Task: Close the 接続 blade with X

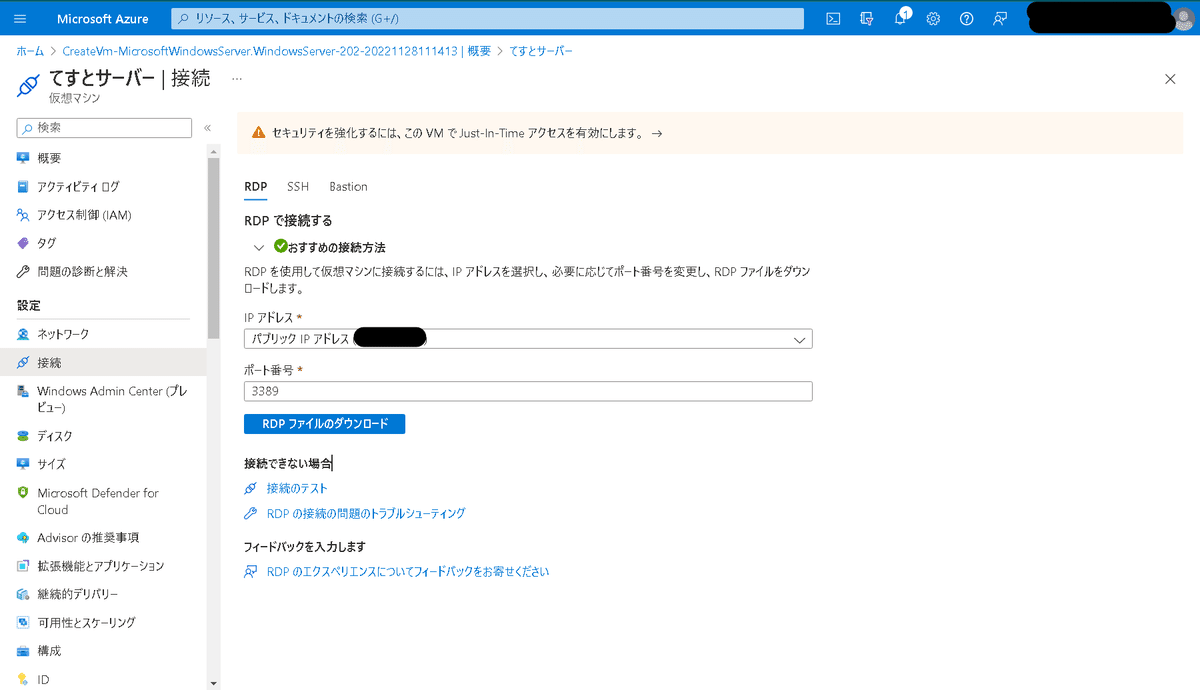Action: (1170, 79)
